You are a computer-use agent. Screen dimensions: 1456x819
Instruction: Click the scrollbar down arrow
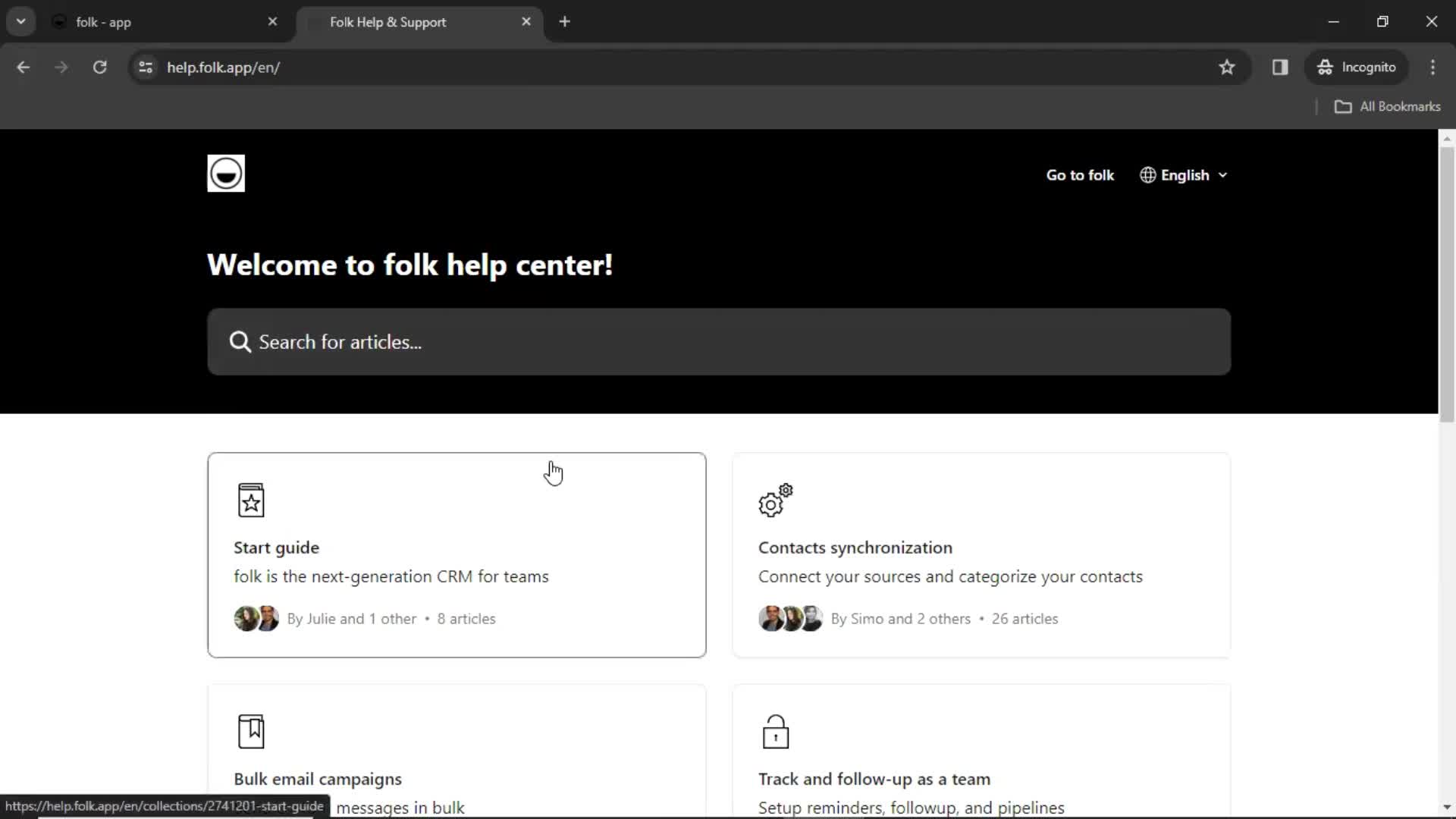click(x=1447, y=808)
